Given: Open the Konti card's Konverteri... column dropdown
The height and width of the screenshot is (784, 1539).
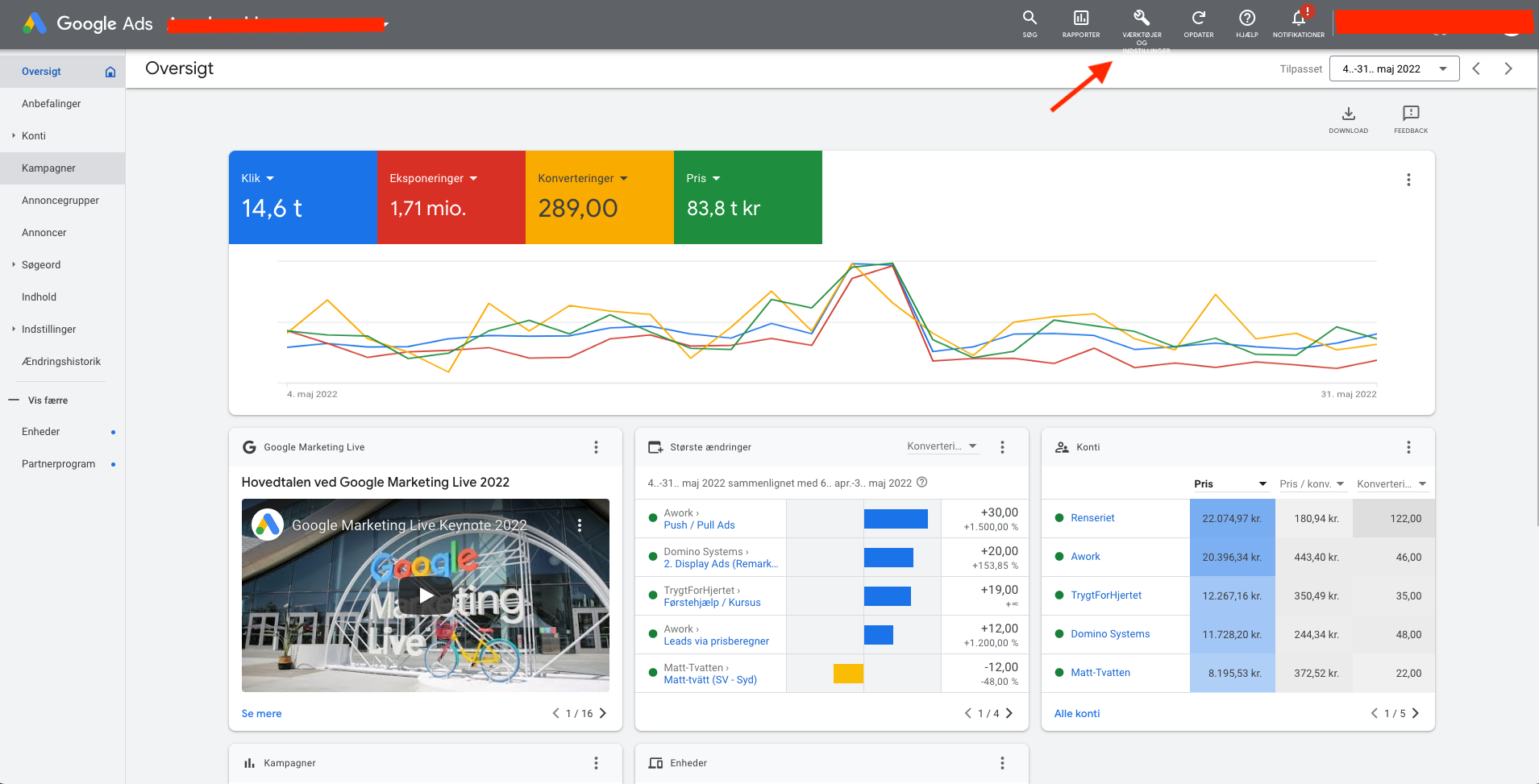Looking at the screenshot, I should [1391, 483].
